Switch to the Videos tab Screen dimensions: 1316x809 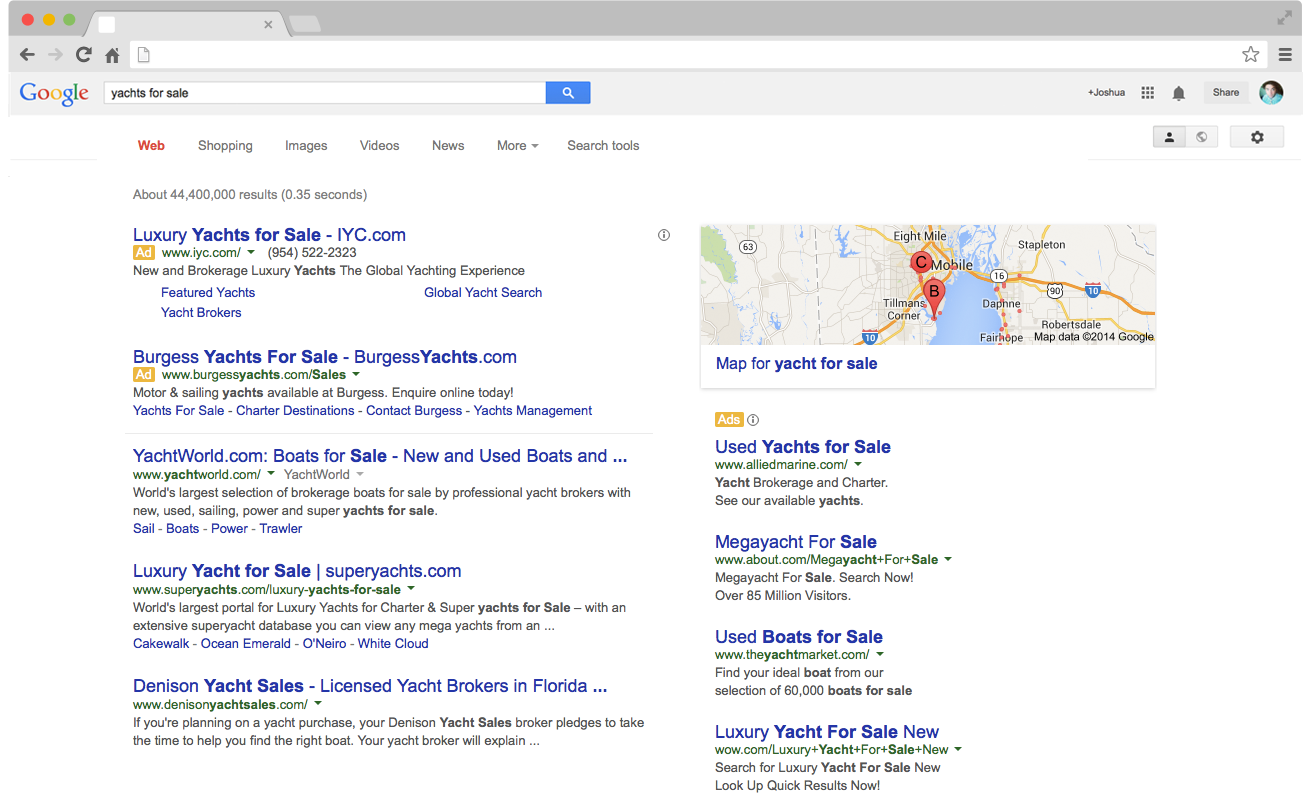pyautogui.click(x=380, y=146)
